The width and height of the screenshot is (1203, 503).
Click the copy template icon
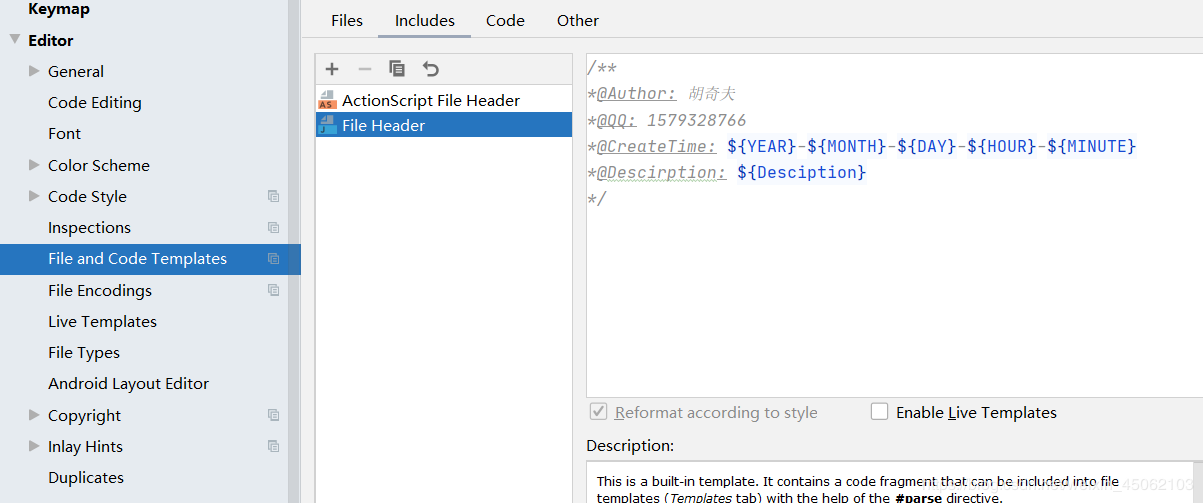(x=397, y=69)
